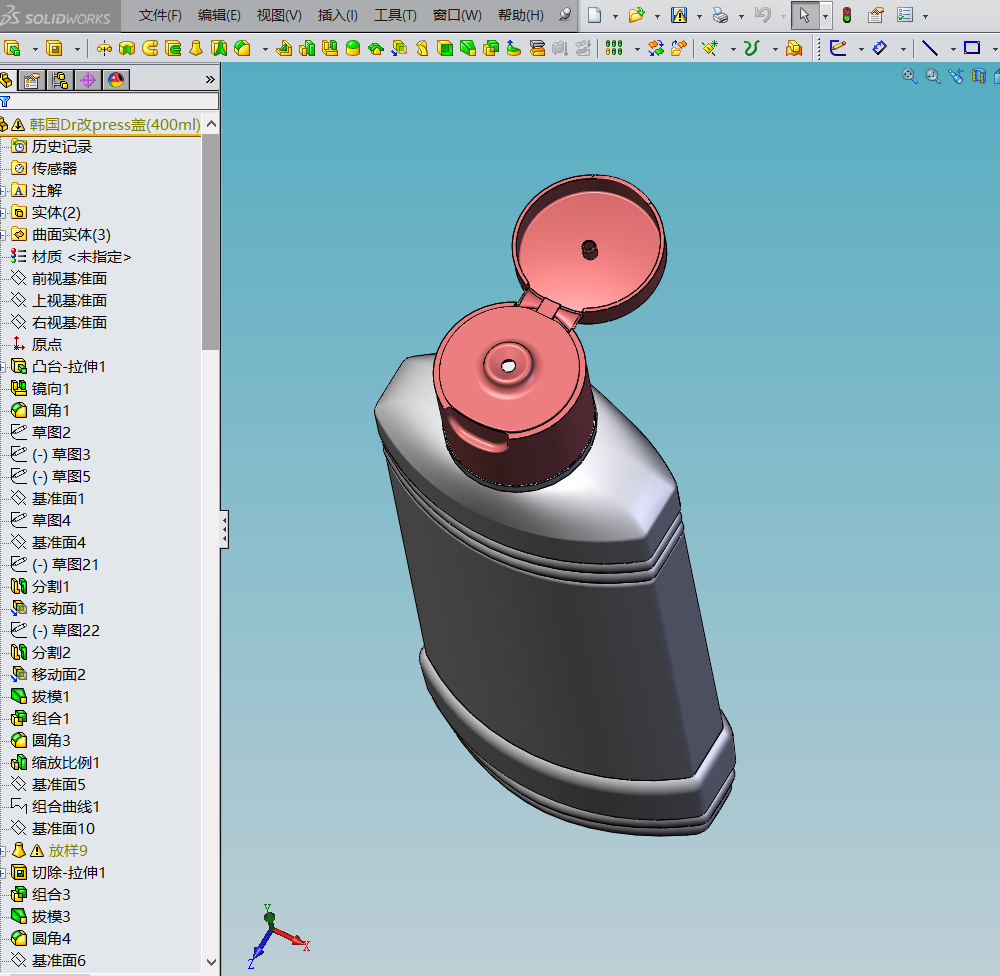
Task: Select the Smart Dimension tool
Action: [x=879, y=48]
